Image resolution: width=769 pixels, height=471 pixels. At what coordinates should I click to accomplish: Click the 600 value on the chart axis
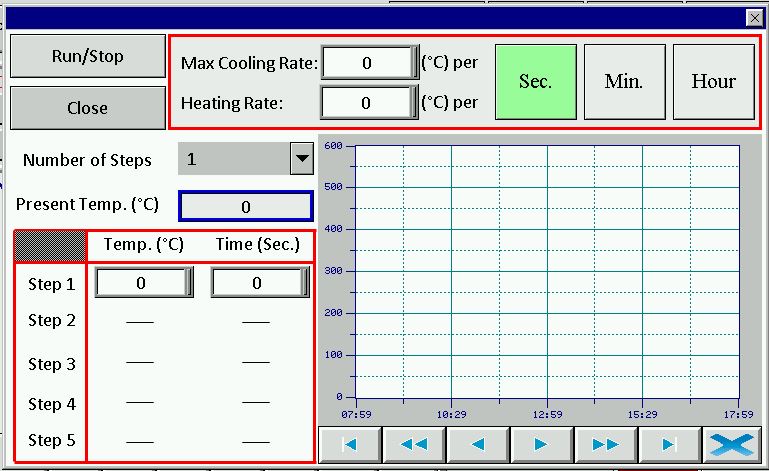coord(333,146)
